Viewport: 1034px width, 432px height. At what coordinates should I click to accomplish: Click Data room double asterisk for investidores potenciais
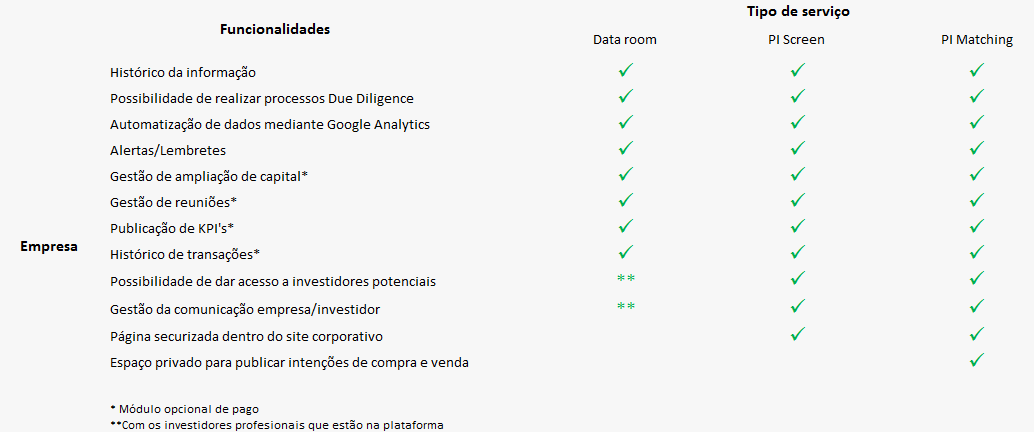pos(625,279)
